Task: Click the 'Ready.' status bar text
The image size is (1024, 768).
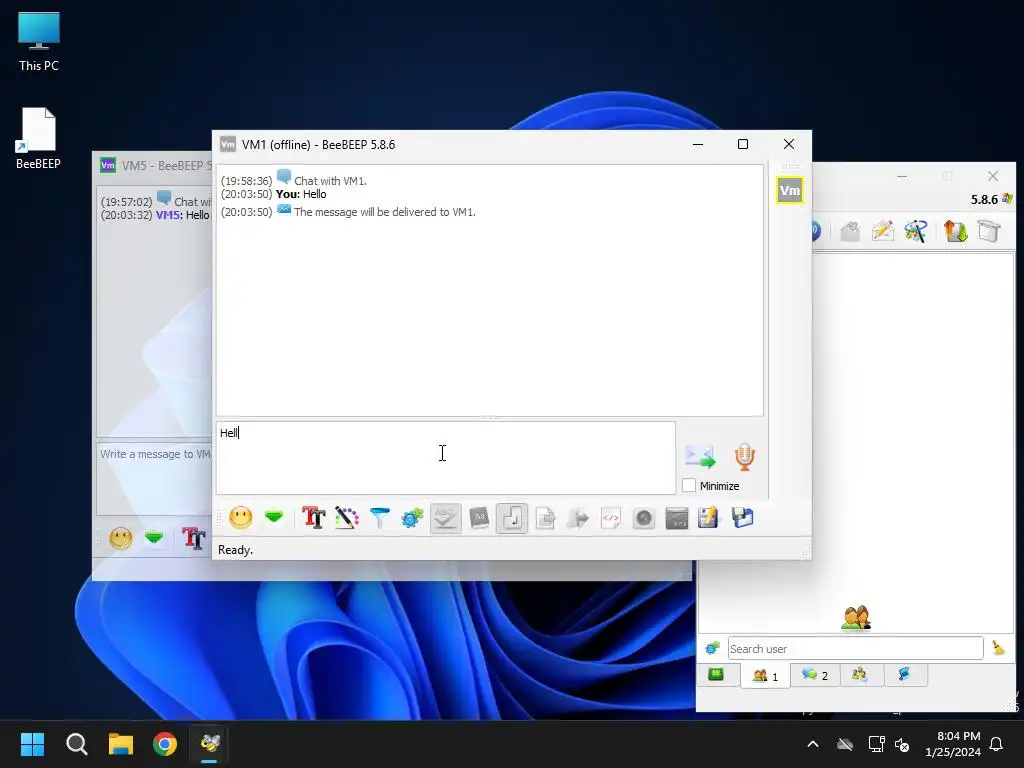Action: tap(235, 550)
